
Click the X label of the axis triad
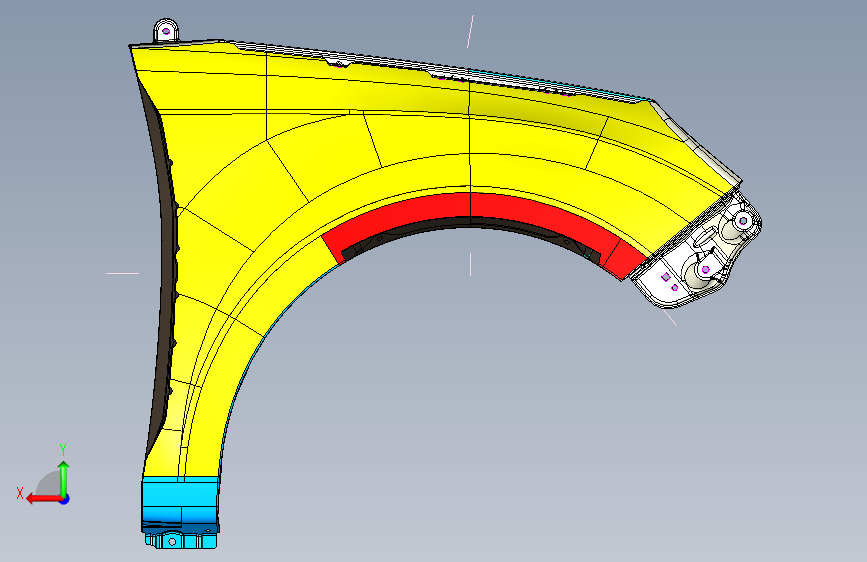[20, 493]
